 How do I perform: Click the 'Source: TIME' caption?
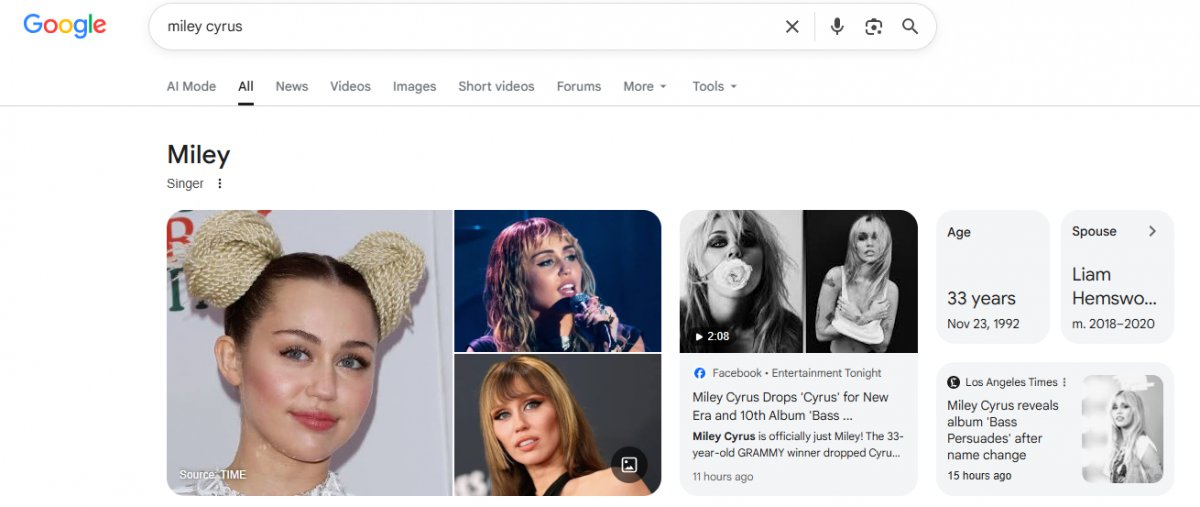coord(213,475)
